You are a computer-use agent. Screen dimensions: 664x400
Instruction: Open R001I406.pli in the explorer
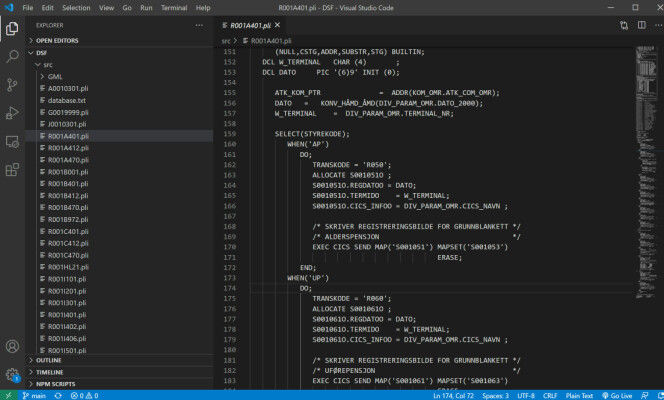(119, 338)
